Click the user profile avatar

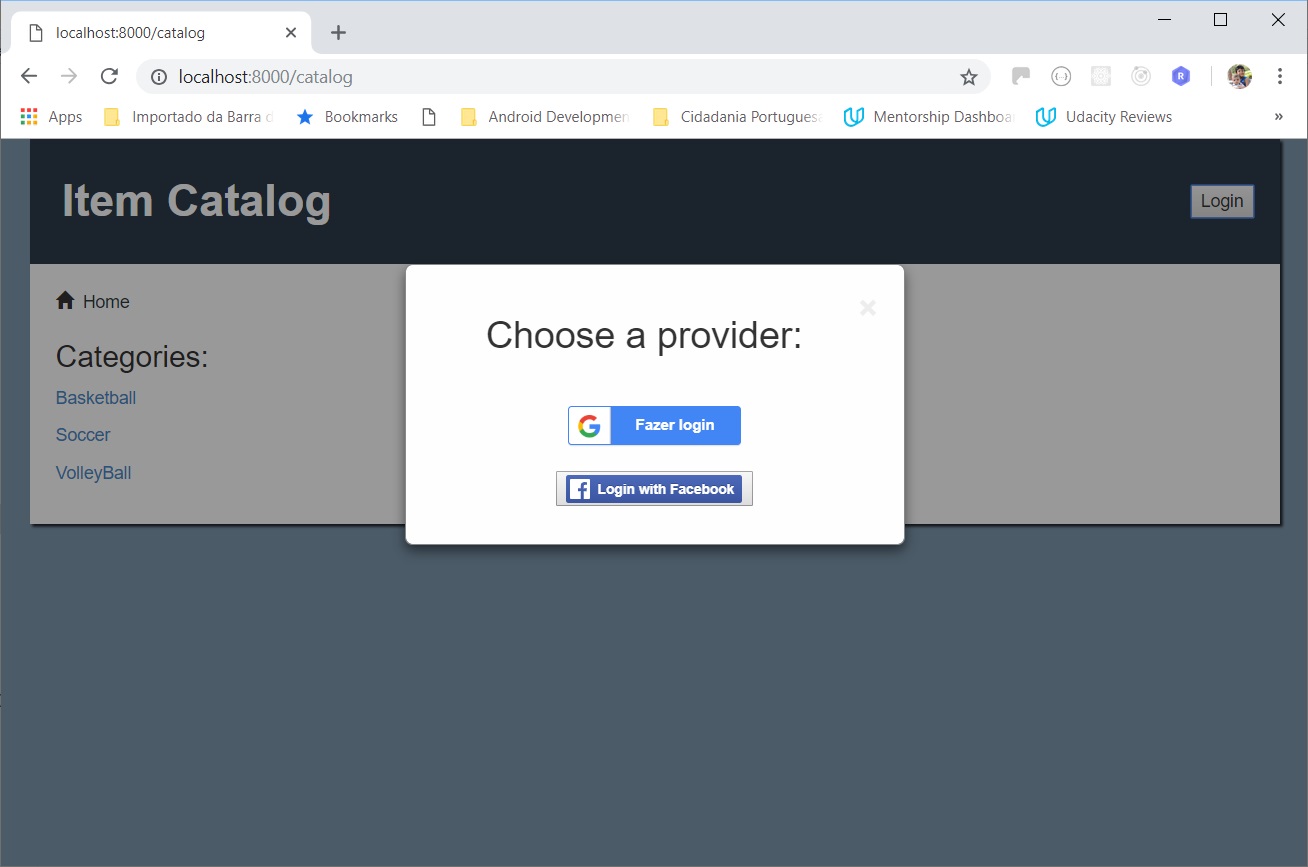tap(1240, 76)
